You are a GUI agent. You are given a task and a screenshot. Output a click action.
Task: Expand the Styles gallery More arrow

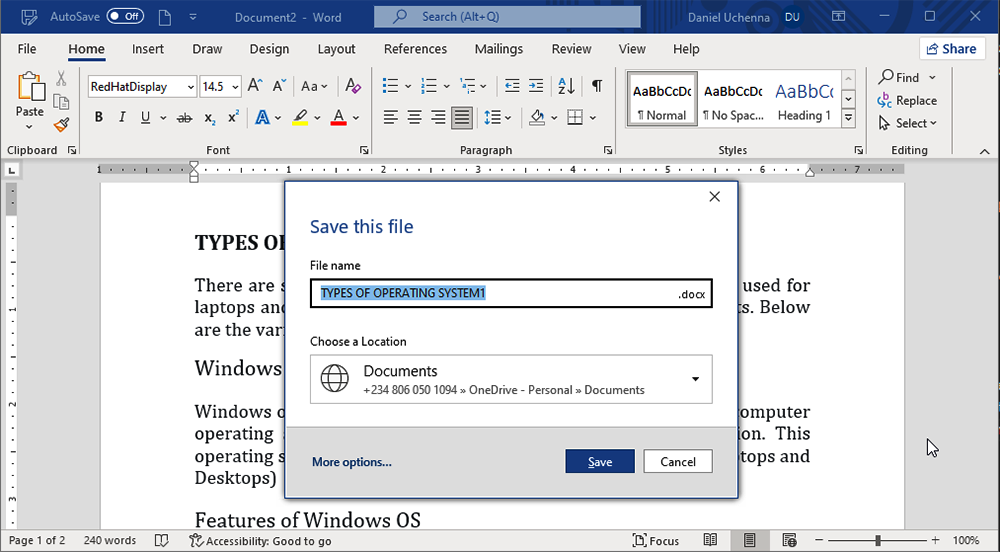click(848, 117)
